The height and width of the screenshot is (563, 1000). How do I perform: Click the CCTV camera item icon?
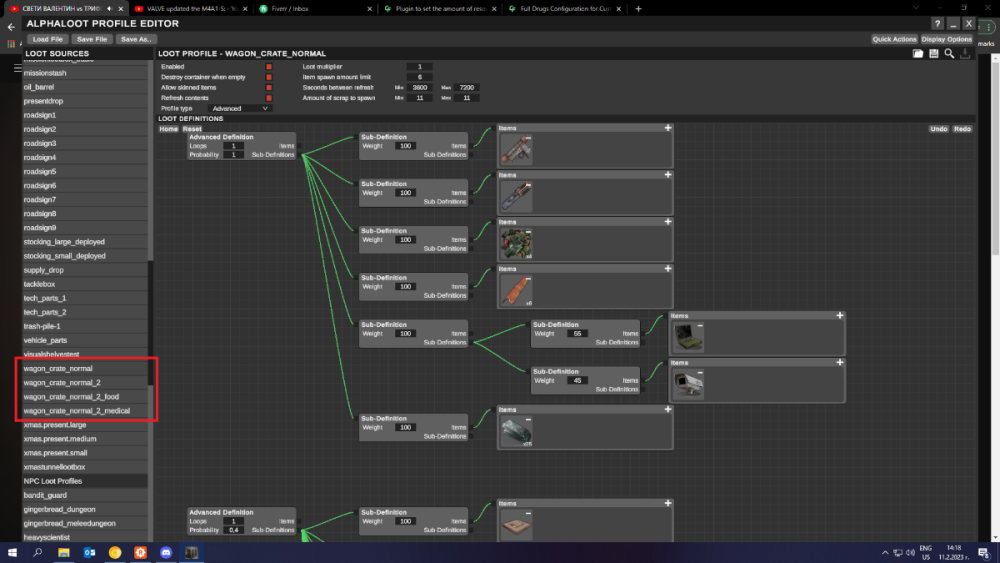688,385
